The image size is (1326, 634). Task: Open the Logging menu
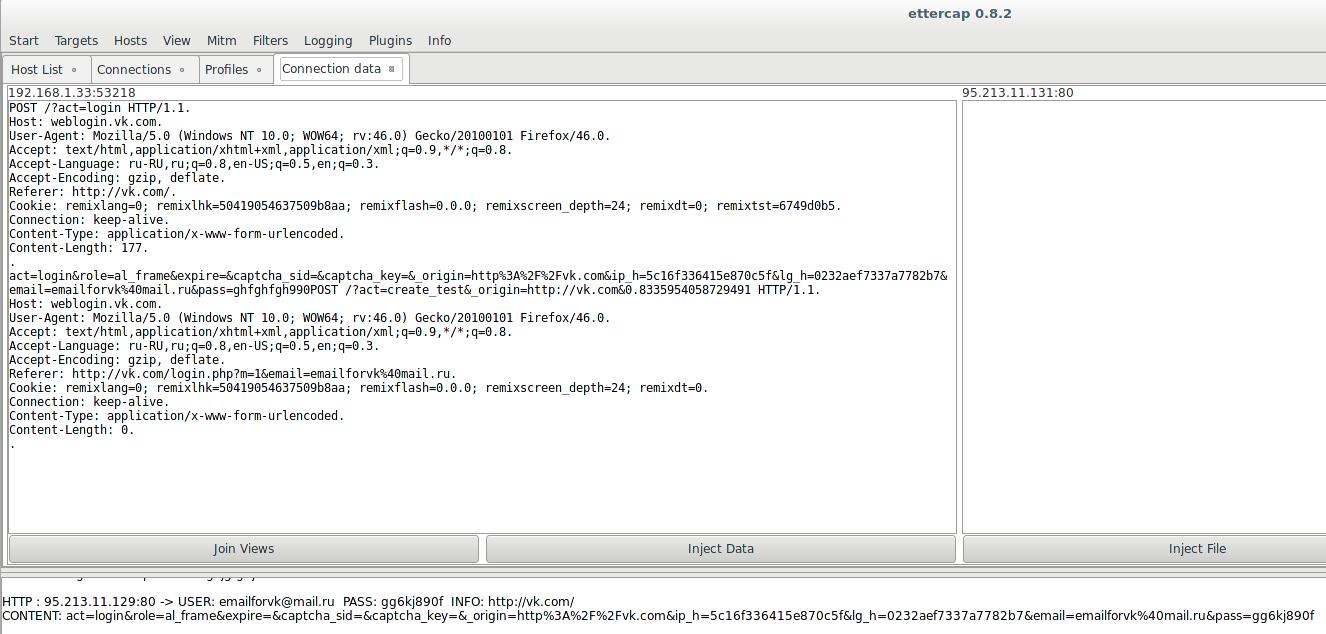point(328,41)
